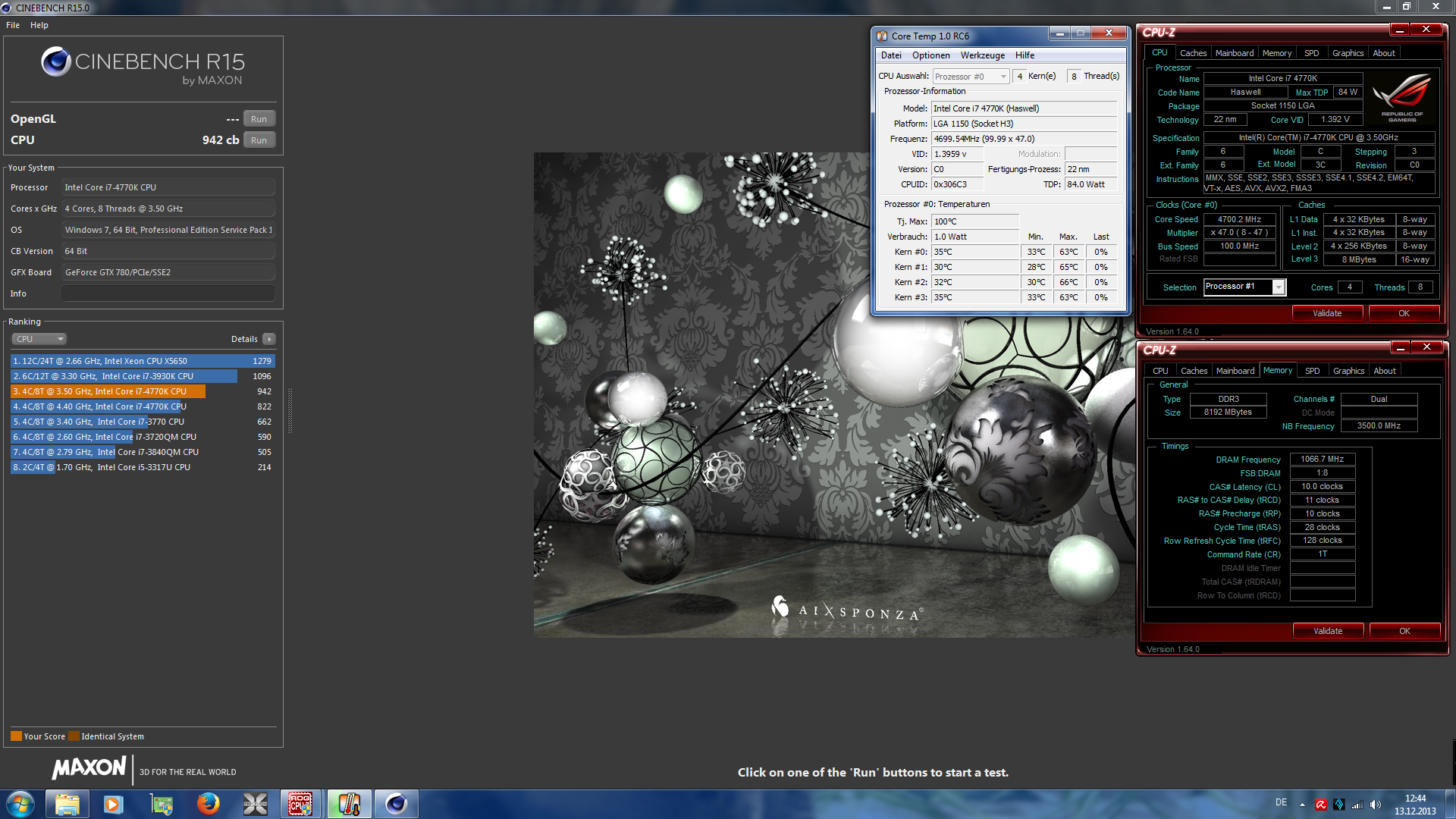Image resolution: width=1456 pixels, height=819 pixels.
Task: Select ranking entry Intel Xeon CPU X5650
Action: [x=143, y=361]
